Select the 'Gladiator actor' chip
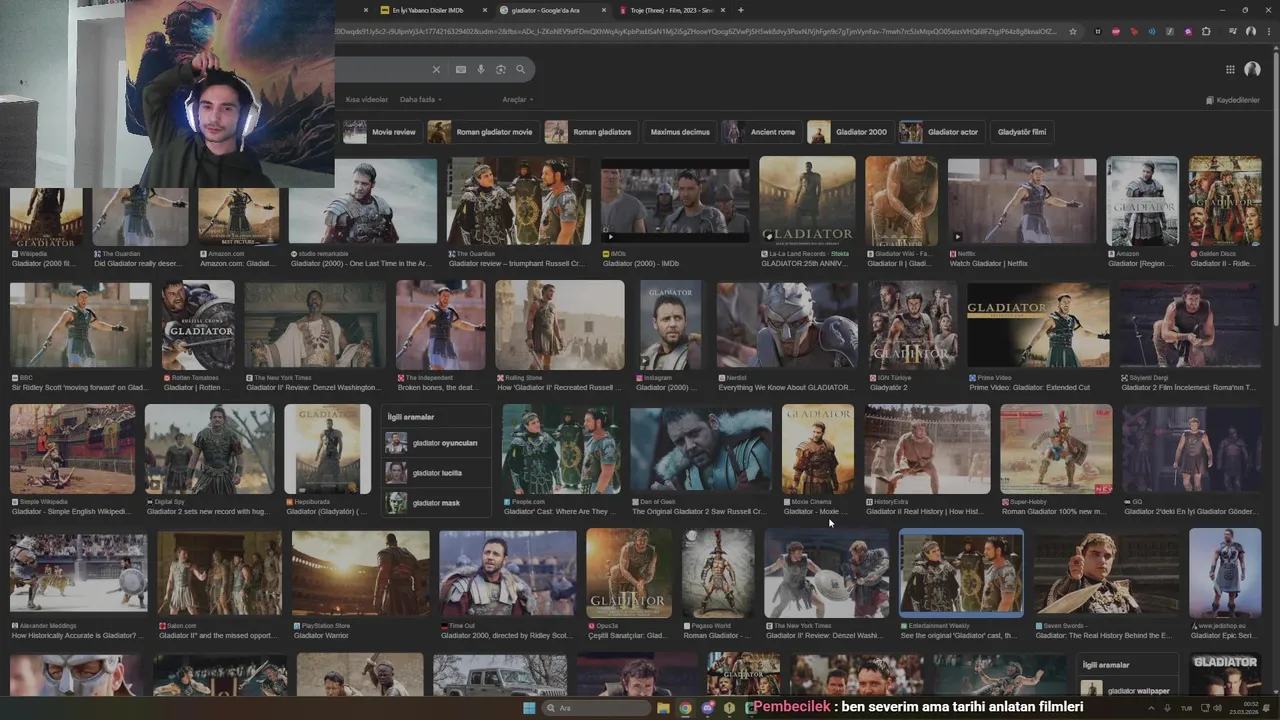 click(x=941, y=132)
